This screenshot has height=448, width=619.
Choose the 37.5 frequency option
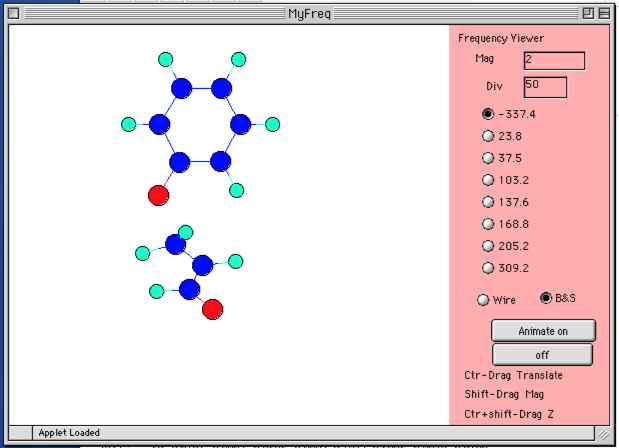coord(488,158)
